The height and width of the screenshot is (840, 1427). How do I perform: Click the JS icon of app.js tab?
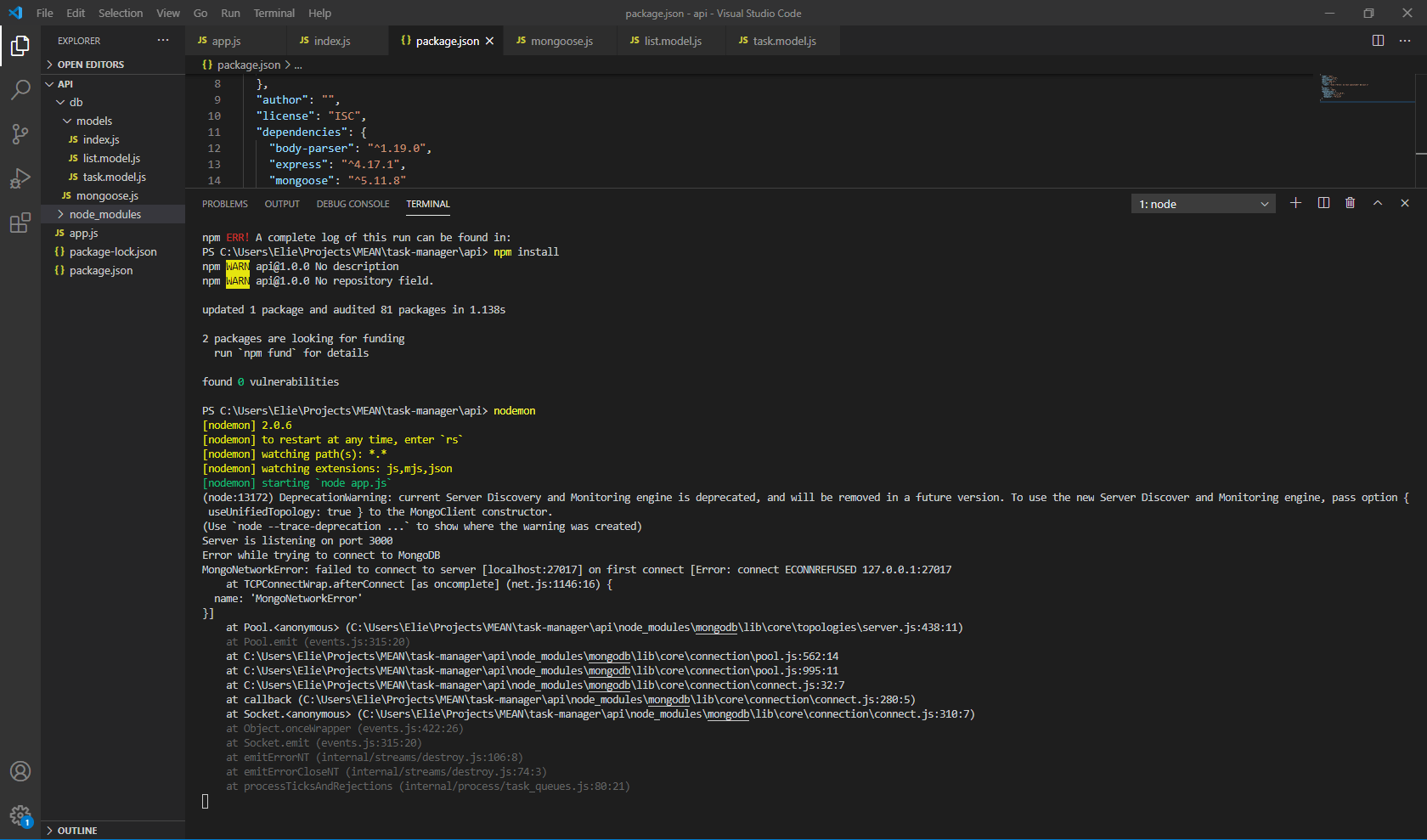(202, 41)
